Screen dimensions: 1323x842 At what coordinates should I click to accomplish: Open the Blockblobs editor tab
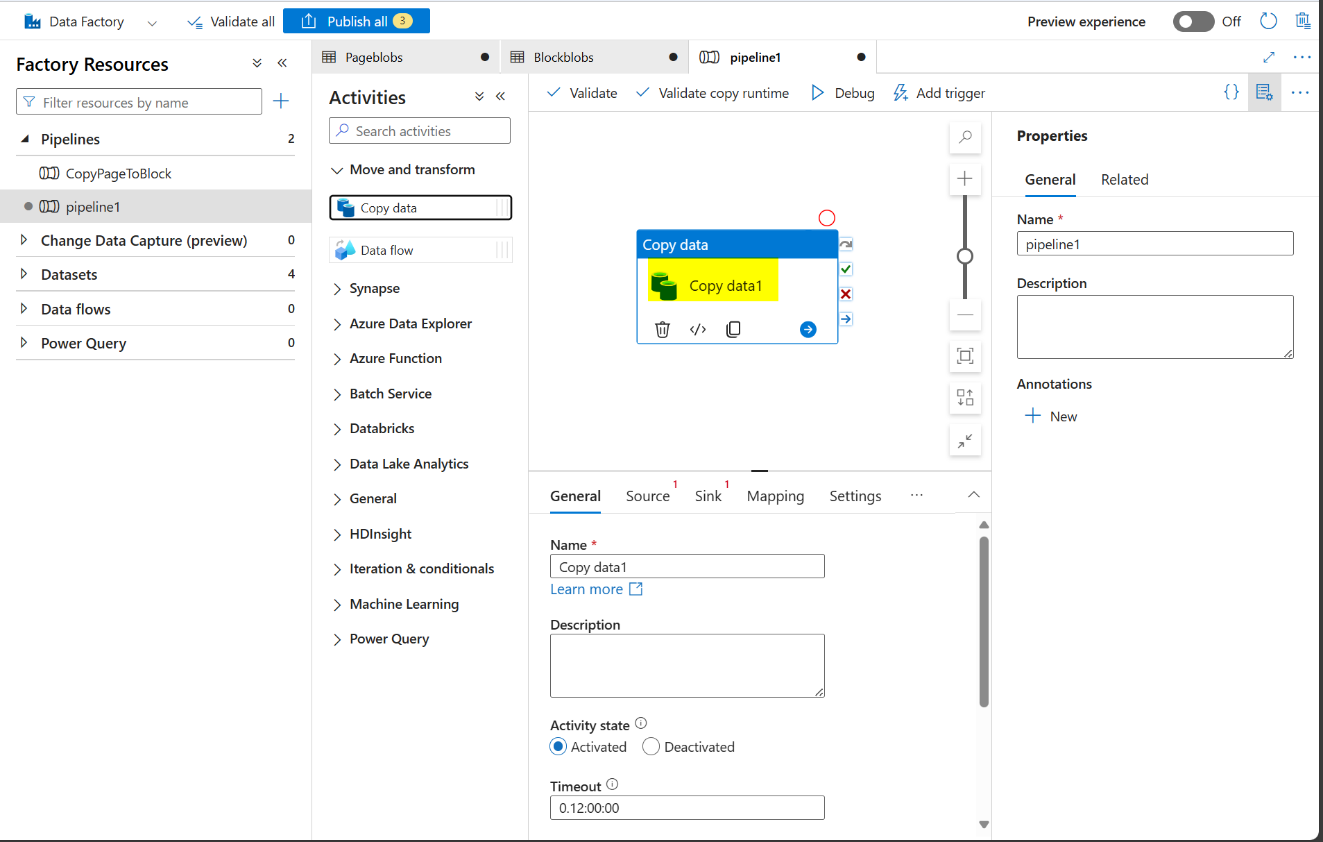coord(564,57)
